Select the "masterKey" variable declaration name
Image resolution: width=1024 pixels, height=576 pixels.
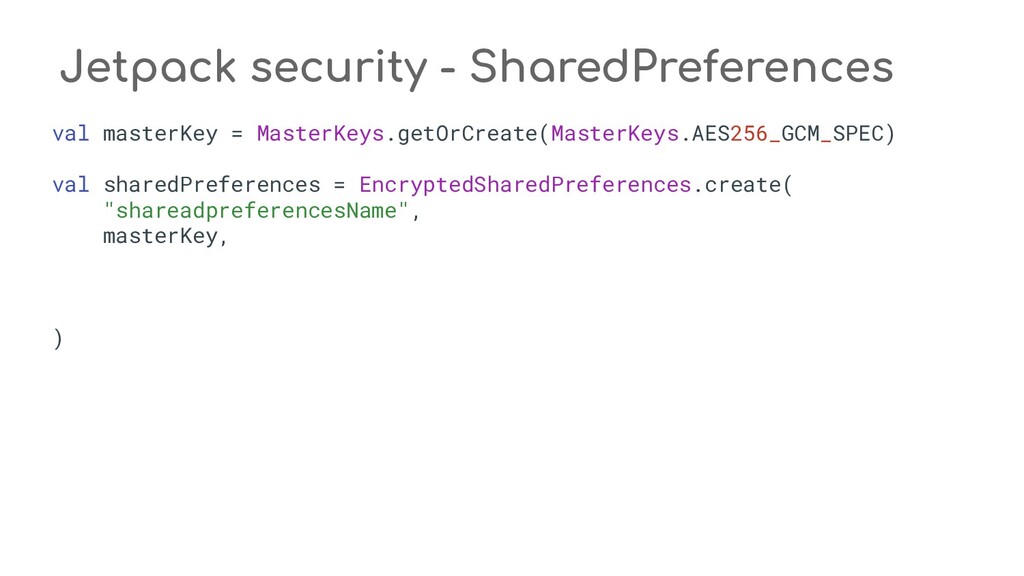click(x=160, y=133)
